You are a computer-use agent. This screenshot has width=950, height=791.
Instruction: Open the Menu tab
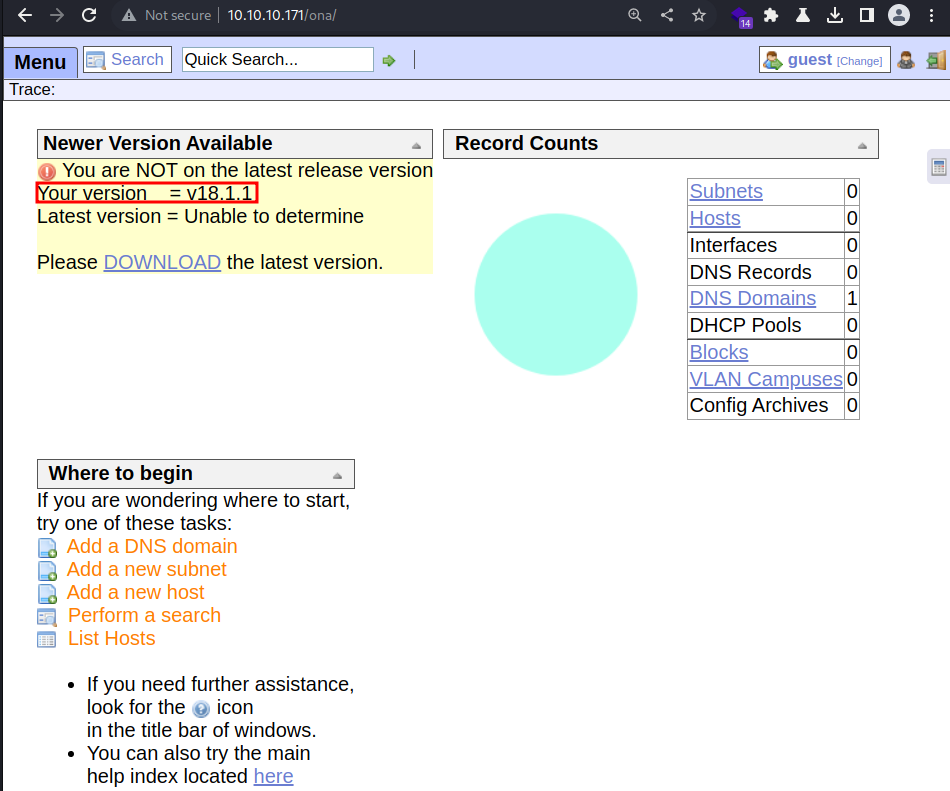(x=41, y=62)
